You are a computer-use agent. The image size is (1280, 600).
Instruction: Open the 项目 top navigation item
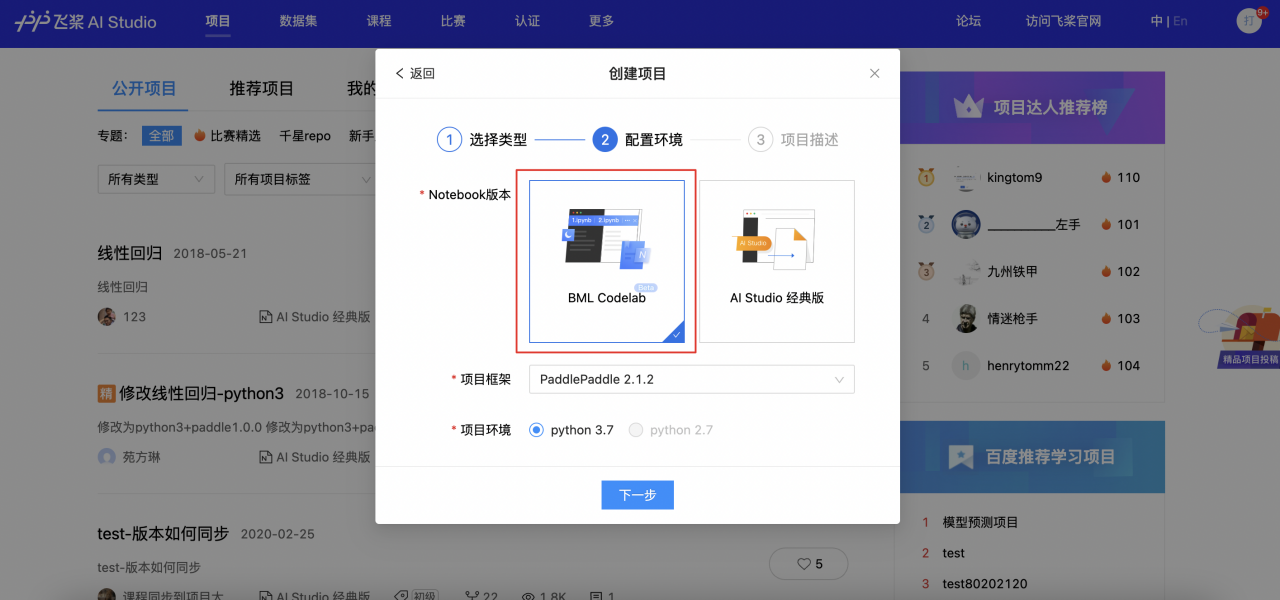pos(218,21)
